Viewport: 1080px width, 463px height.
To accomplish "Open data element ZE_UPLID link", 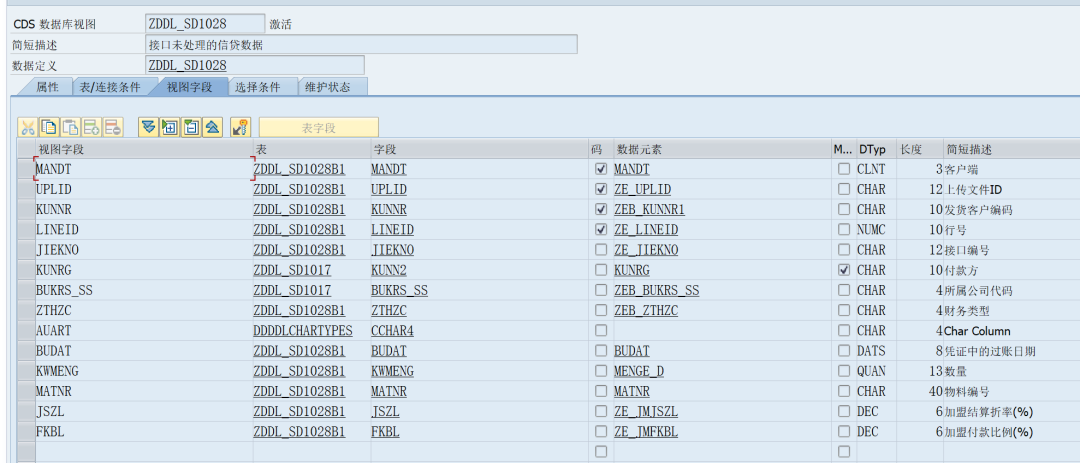I will [x=643, y=189].
